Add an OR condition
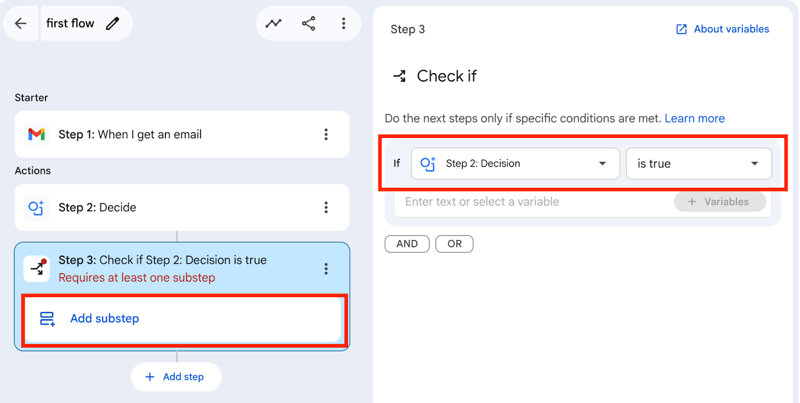The height and width of the screenshot is (403, 800). pyautogui.click(x=454, y=244)
